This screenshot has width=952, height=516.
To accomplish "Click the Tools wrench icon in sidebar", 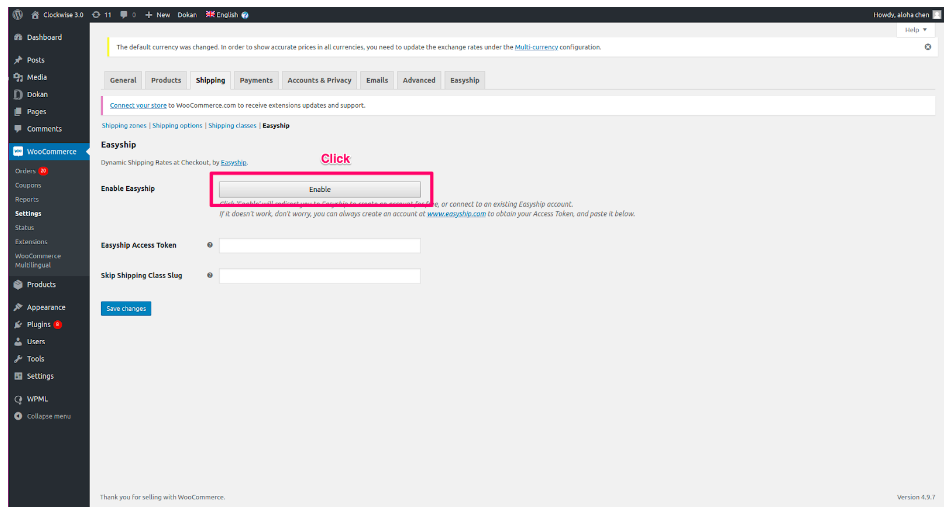I will click(18, 359).
